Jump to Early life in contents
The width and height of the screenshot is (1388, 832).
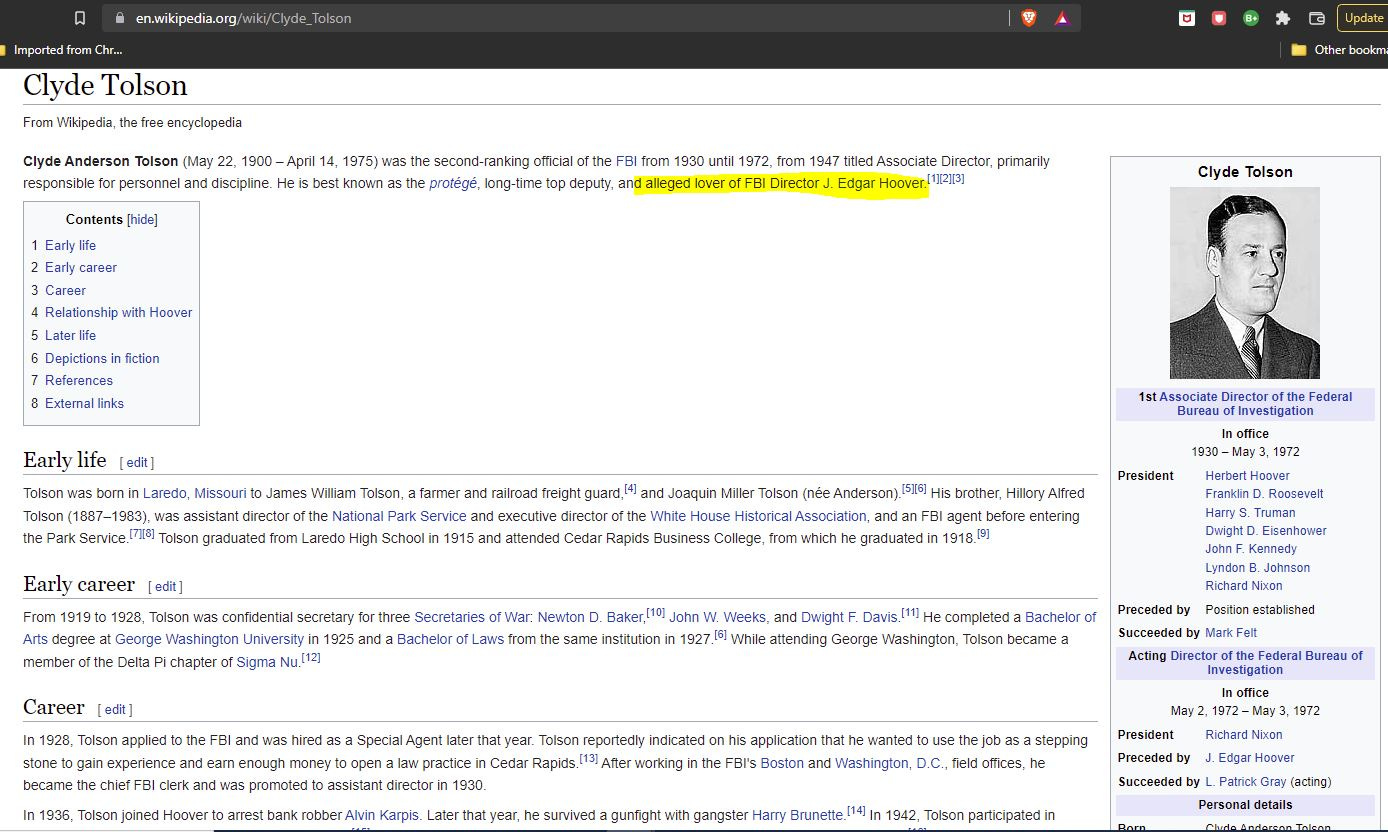70,245
